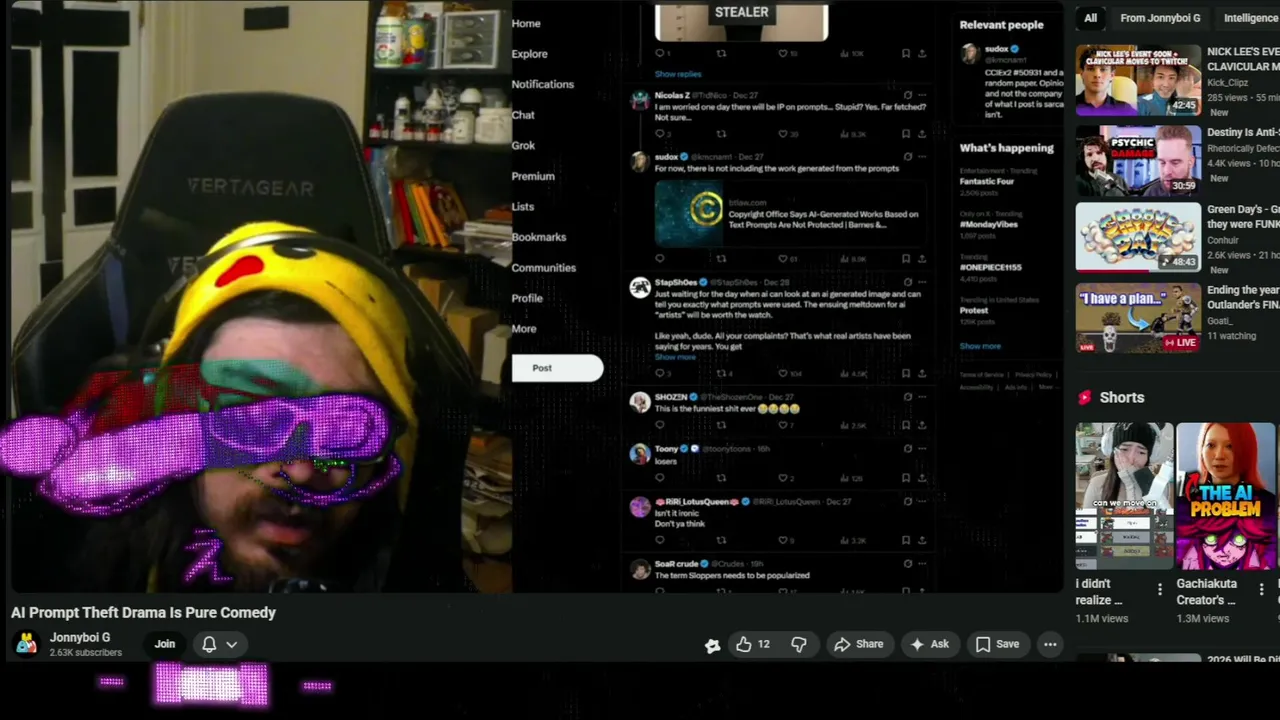Image resolution: width=1280 pixels, height=720 pixels.
Task: Open the three-dot more actions menu under the video
Action: pyautogui.click(x=1050, y=644)
